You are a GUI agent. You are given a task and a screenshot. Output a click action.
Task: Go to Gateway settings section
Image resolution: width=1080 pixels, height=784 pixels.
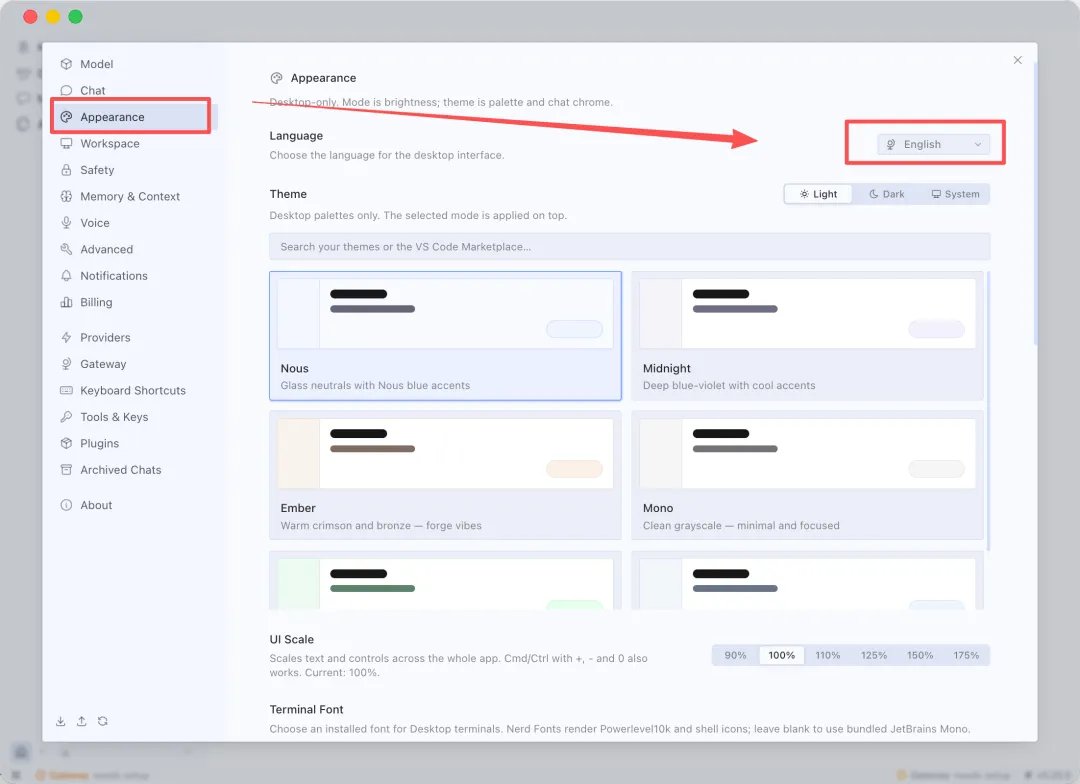tap(134, 364)
